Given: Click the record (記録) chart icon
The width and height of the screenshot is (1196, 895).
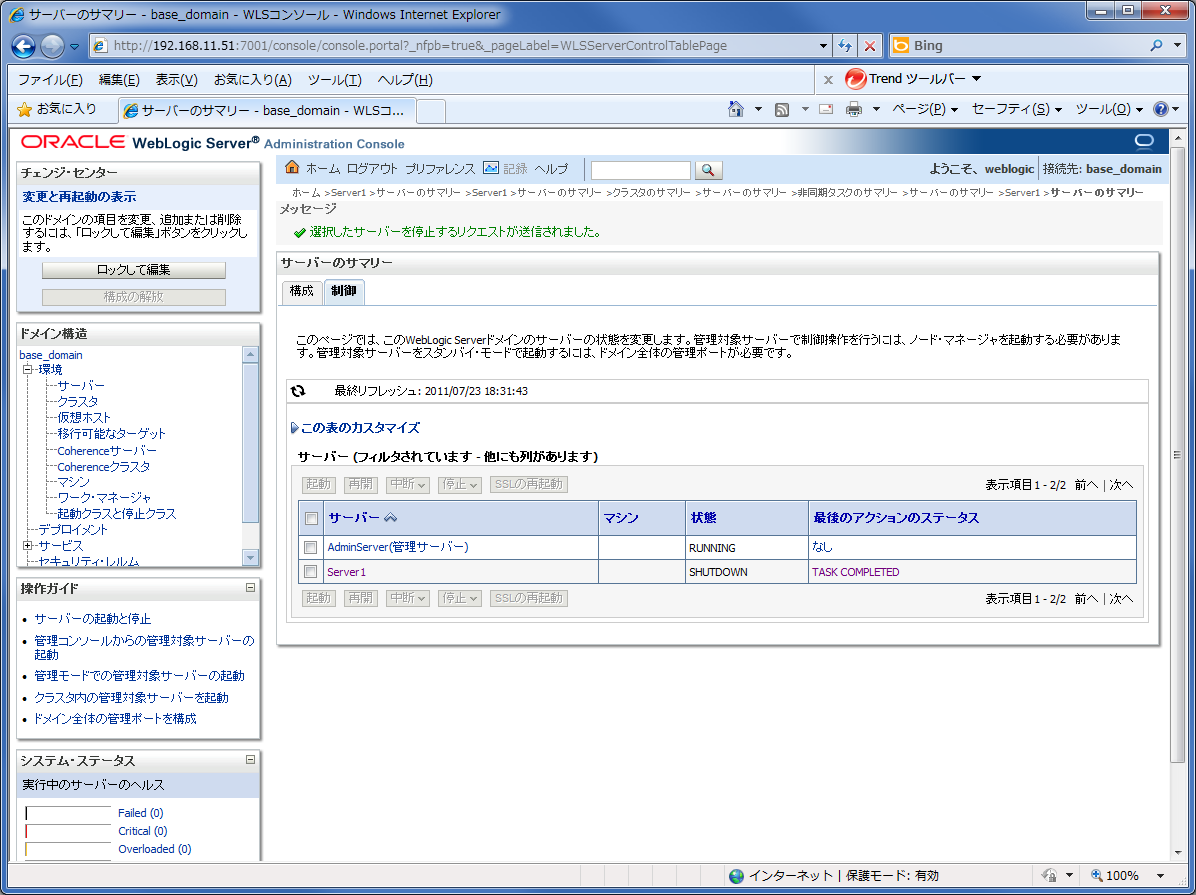Looking at the screenshot, I should (491, 168).
